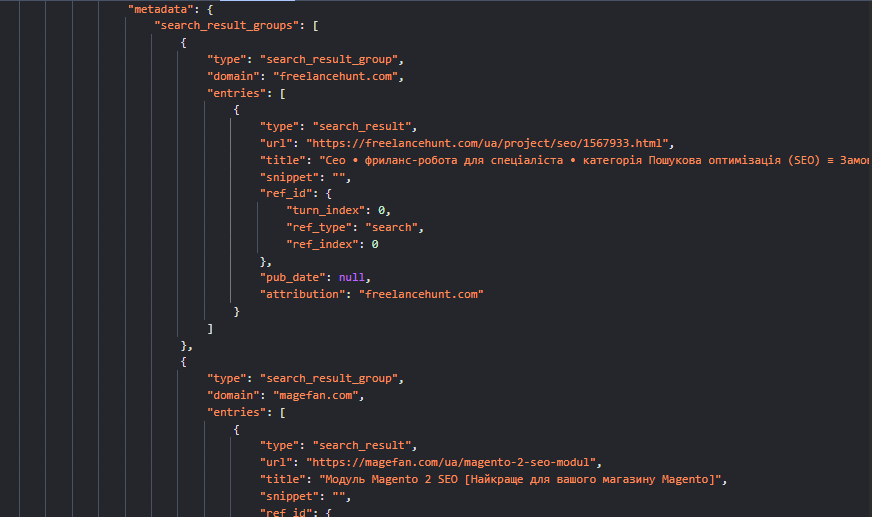Click the "Модуль Magento 2 SEO" title string

click(519, 479)
